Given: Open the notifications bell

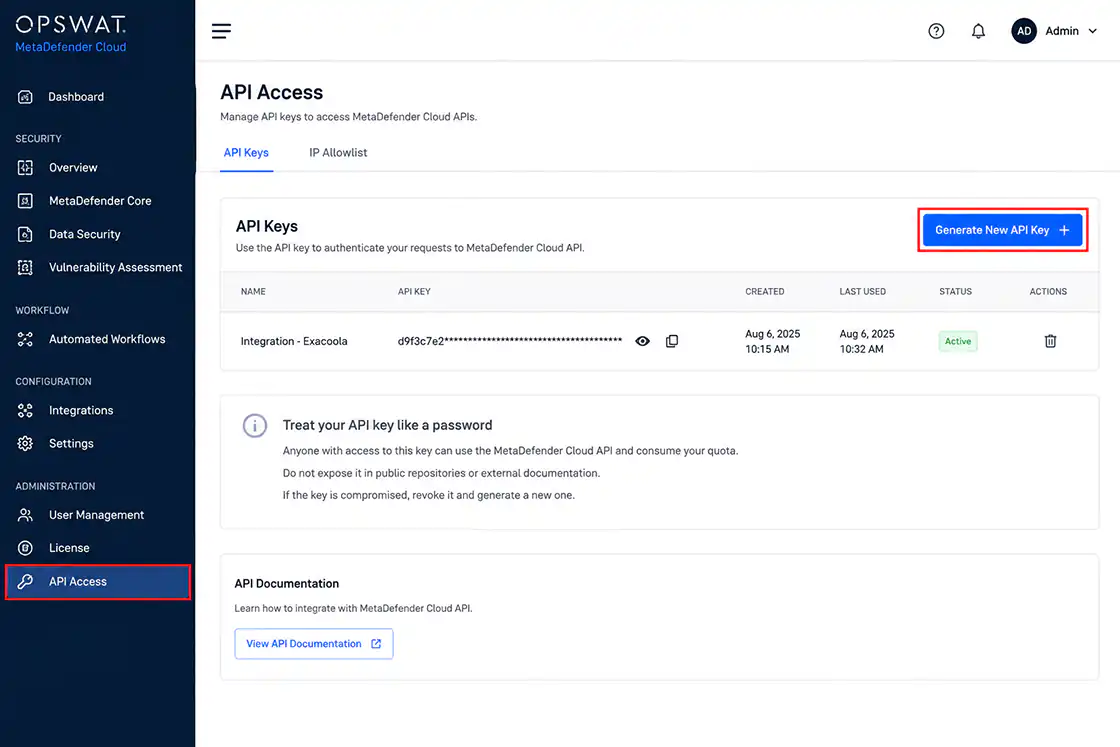Looking at the screenshot, I should [978, 31].
